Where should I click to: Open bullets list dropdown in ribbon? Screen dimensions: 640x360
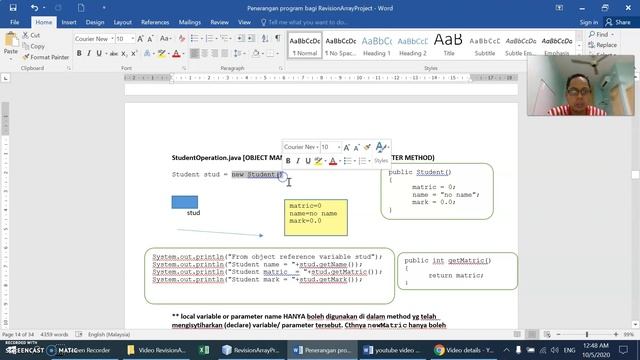click(202, 38)
